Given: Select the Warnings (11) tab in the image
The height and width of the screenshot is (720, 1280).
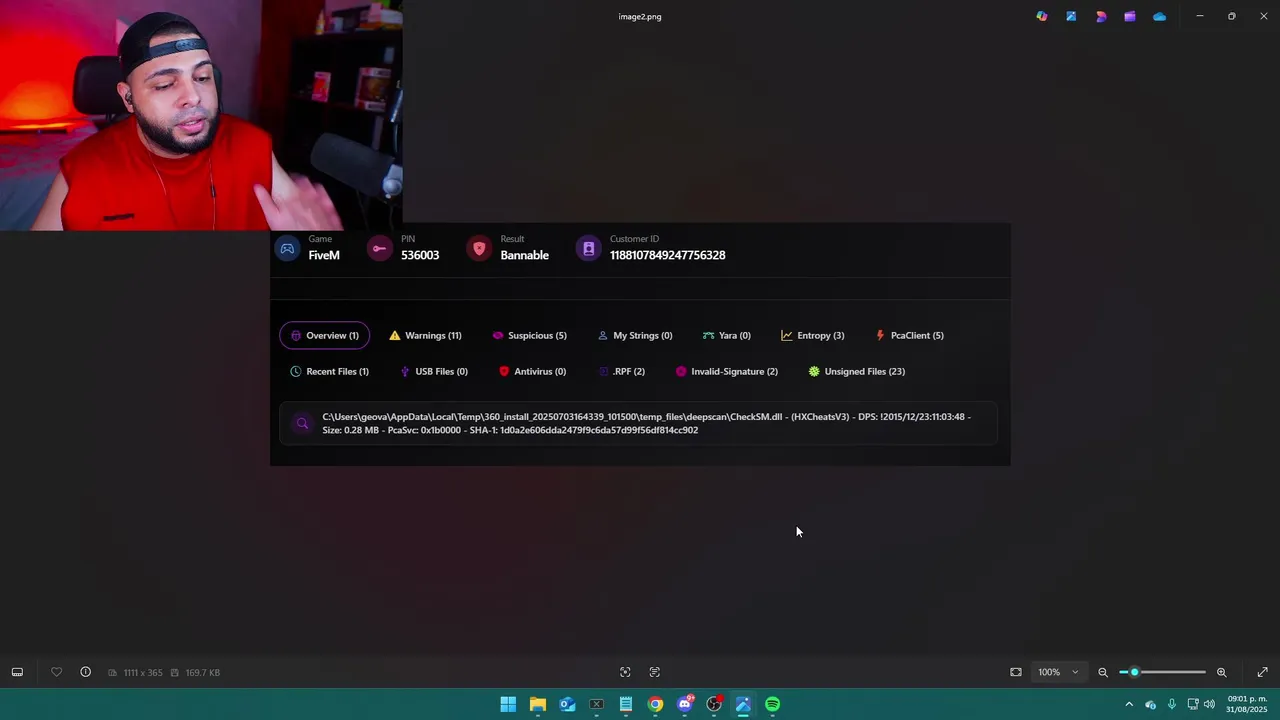Looking at the screenshot, I should 425,335.
